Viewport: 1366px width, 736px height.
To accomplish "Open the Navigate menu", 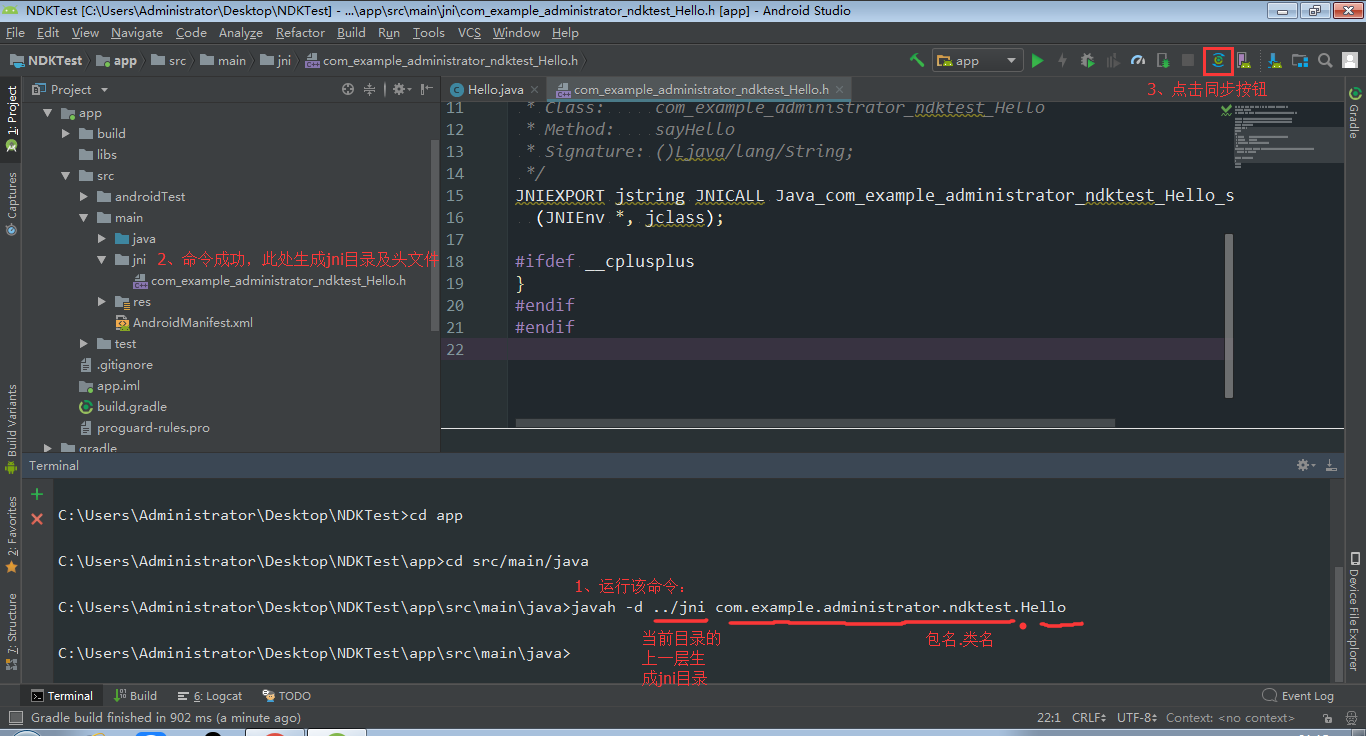I will click(x=137, y=33).
